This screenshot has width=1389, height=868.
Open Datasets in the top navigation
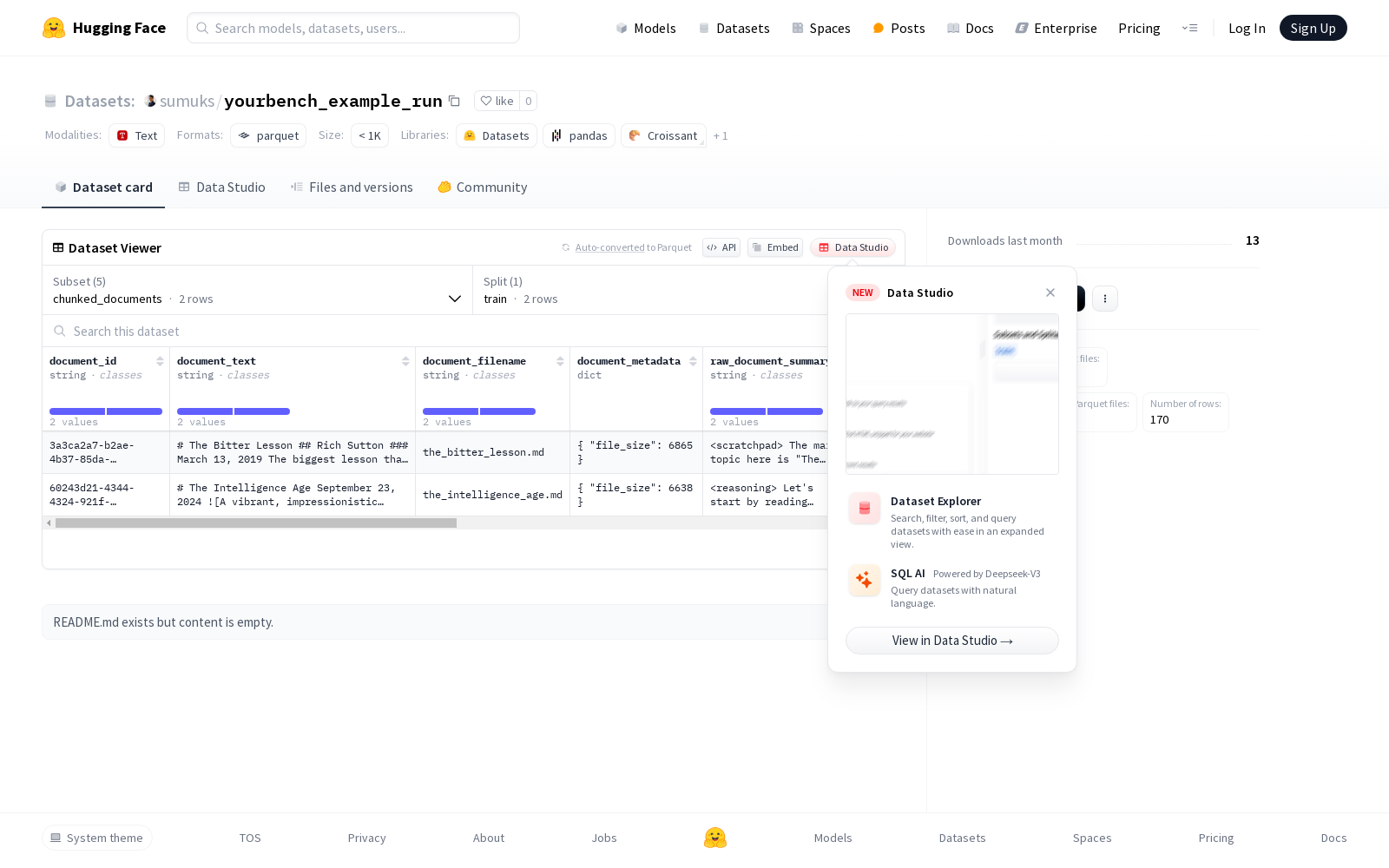734,28
